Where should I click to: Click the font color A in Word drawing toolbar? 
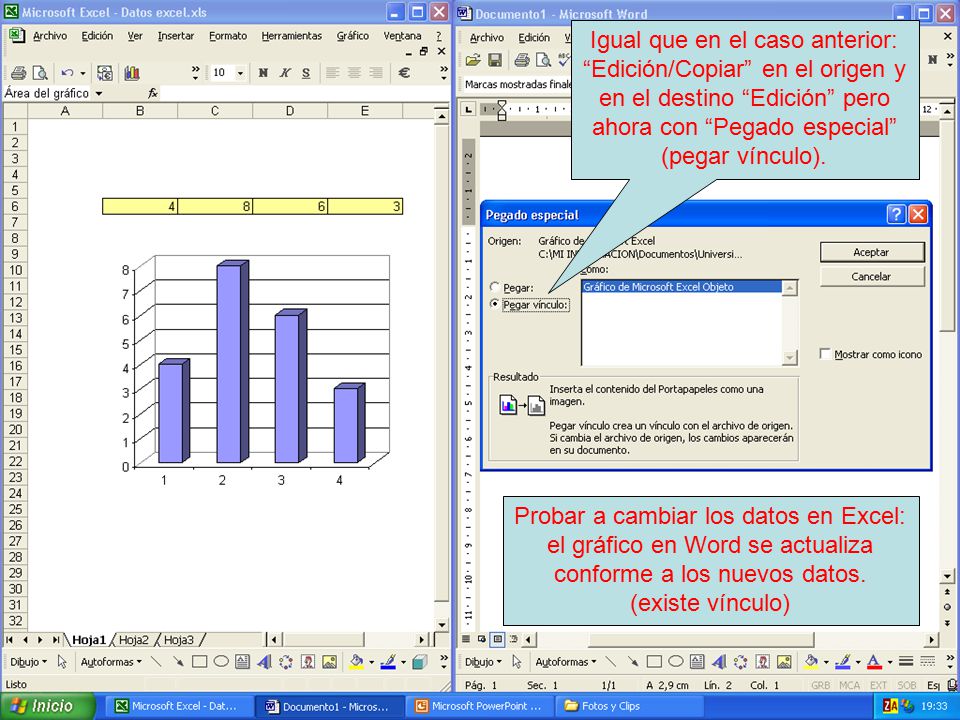[875, 662]
